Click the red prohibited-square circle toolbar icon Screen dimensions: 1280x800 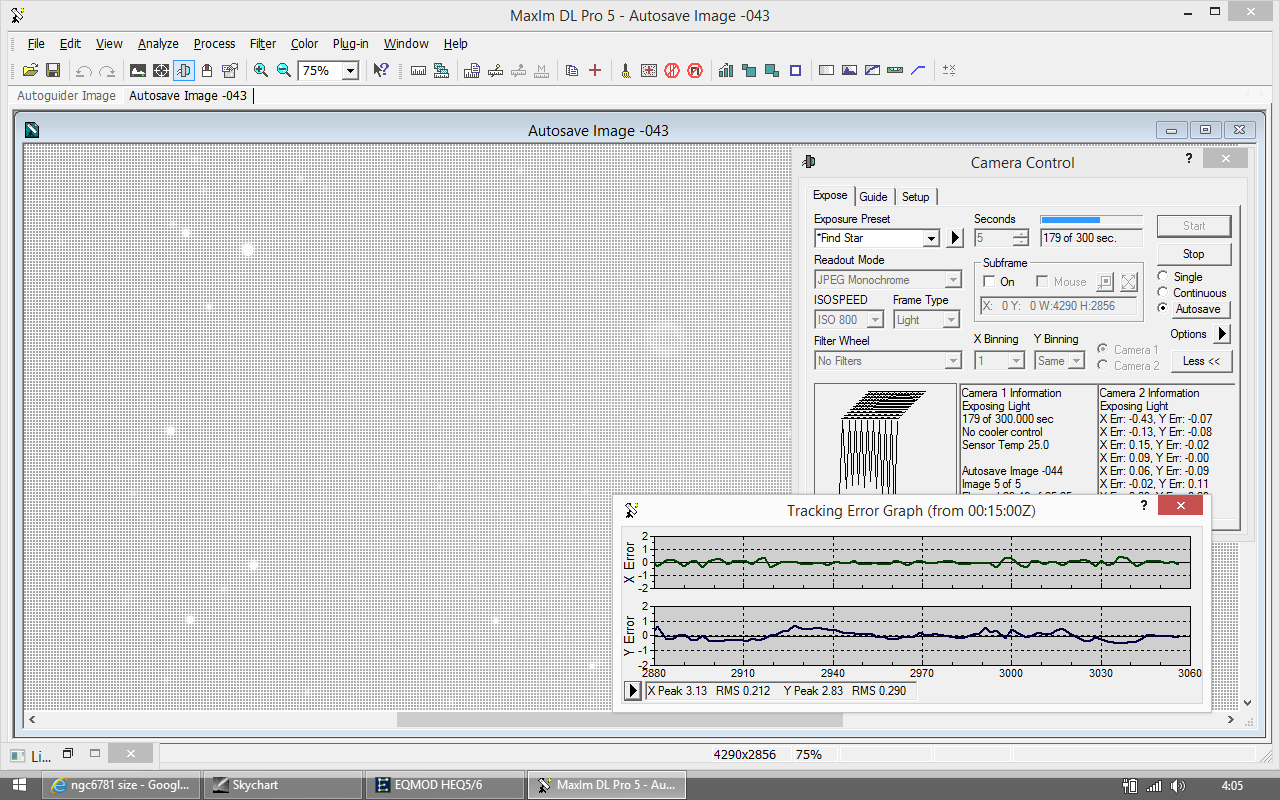(695, 70)
